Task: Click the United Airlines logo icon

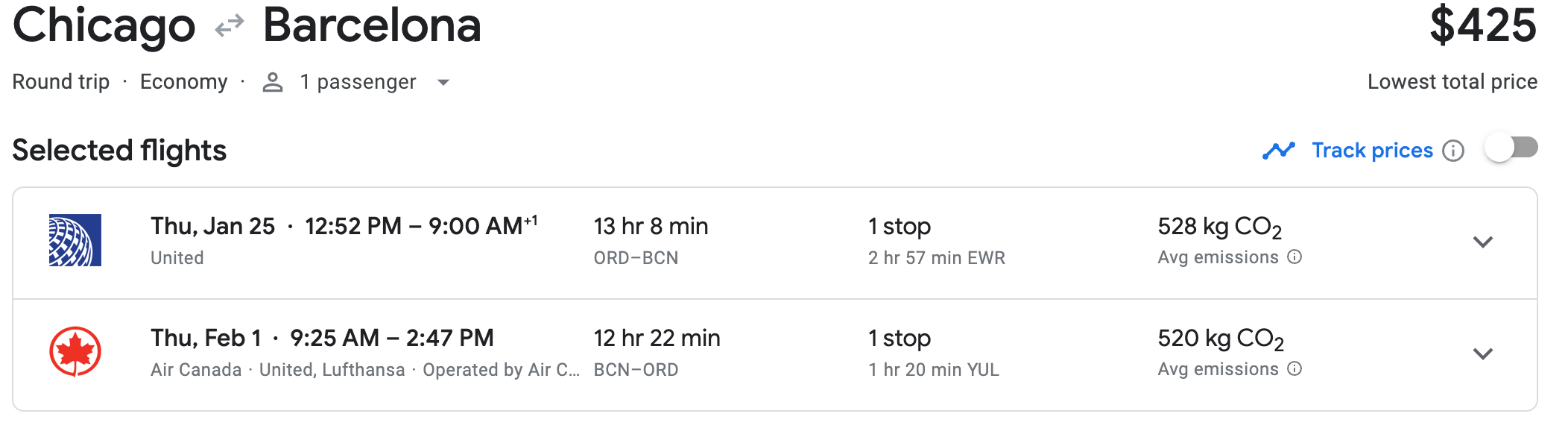Action: coord(75,240)
